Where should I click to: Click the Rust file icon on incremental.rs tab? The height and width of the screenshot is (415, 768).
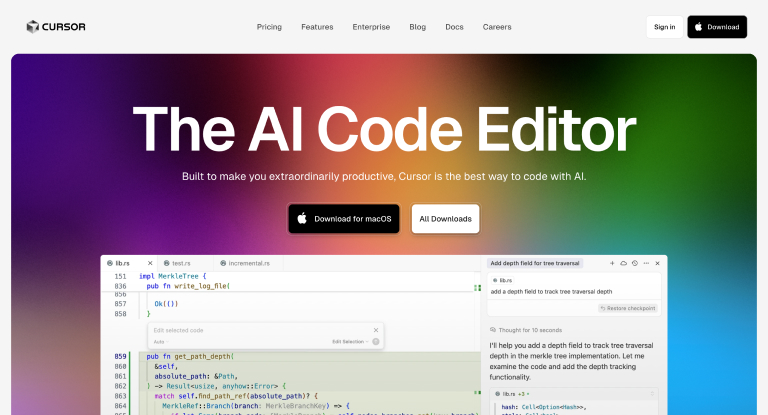tap(223, 263)
